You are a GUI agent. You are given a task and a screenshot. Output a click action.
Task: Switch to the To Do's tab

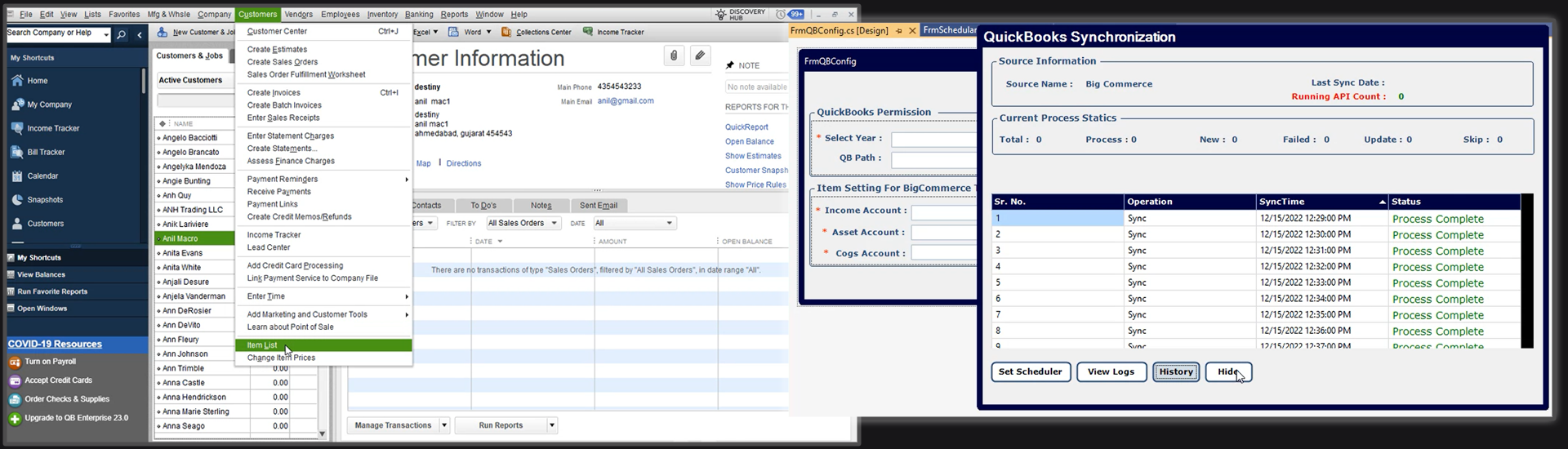(483, 206)
